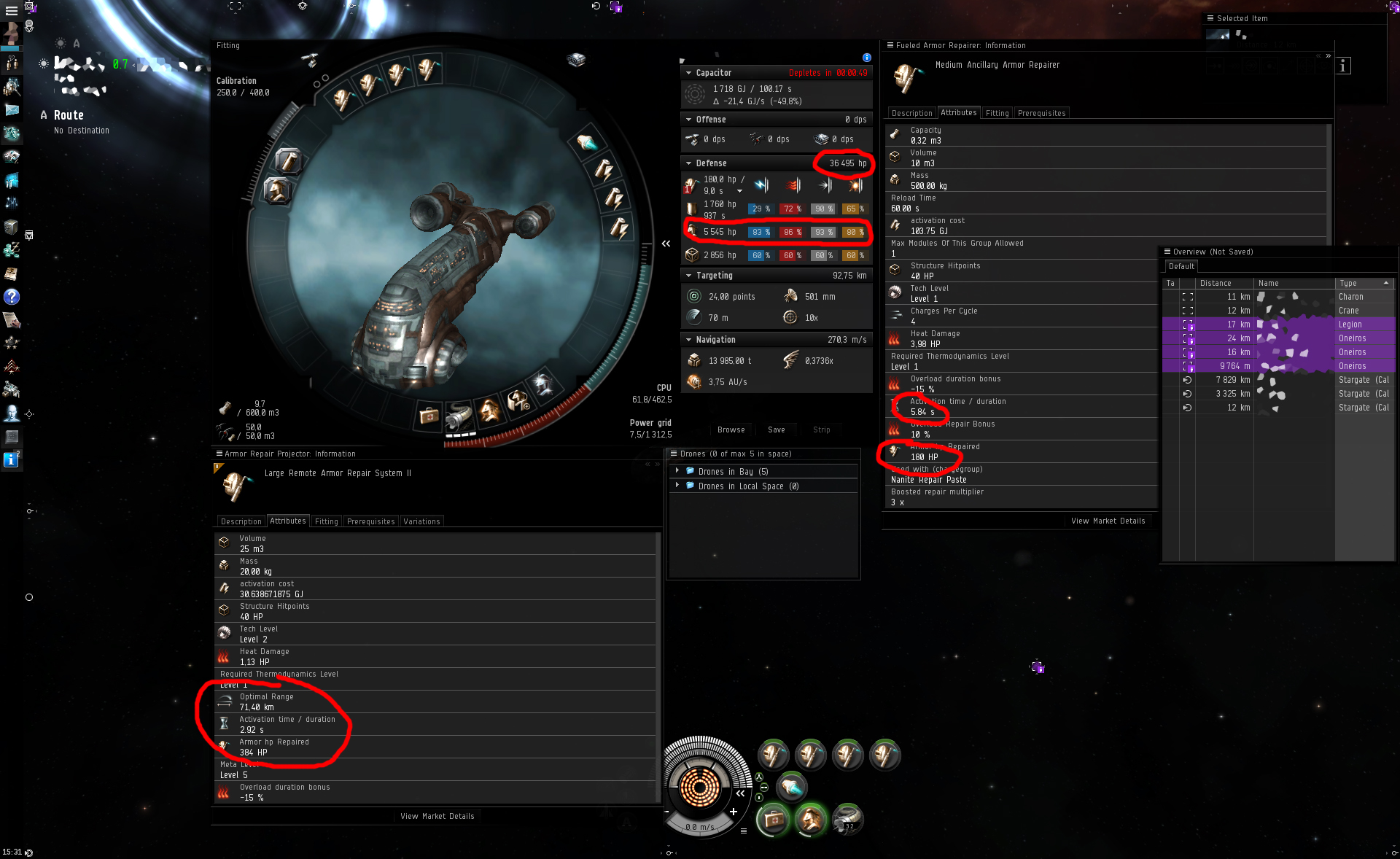The width and height of the screenshot is (1400, 859).
Task: Collapse the fitting stats panel double arrow
Action: click(x=666, y=244)
